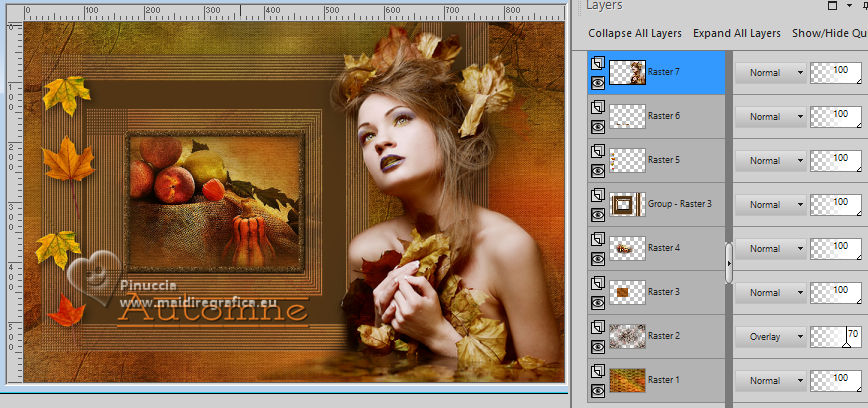
Task: Select layer named Raster 4
Action: pyautogui.click(x=664, y=247)
